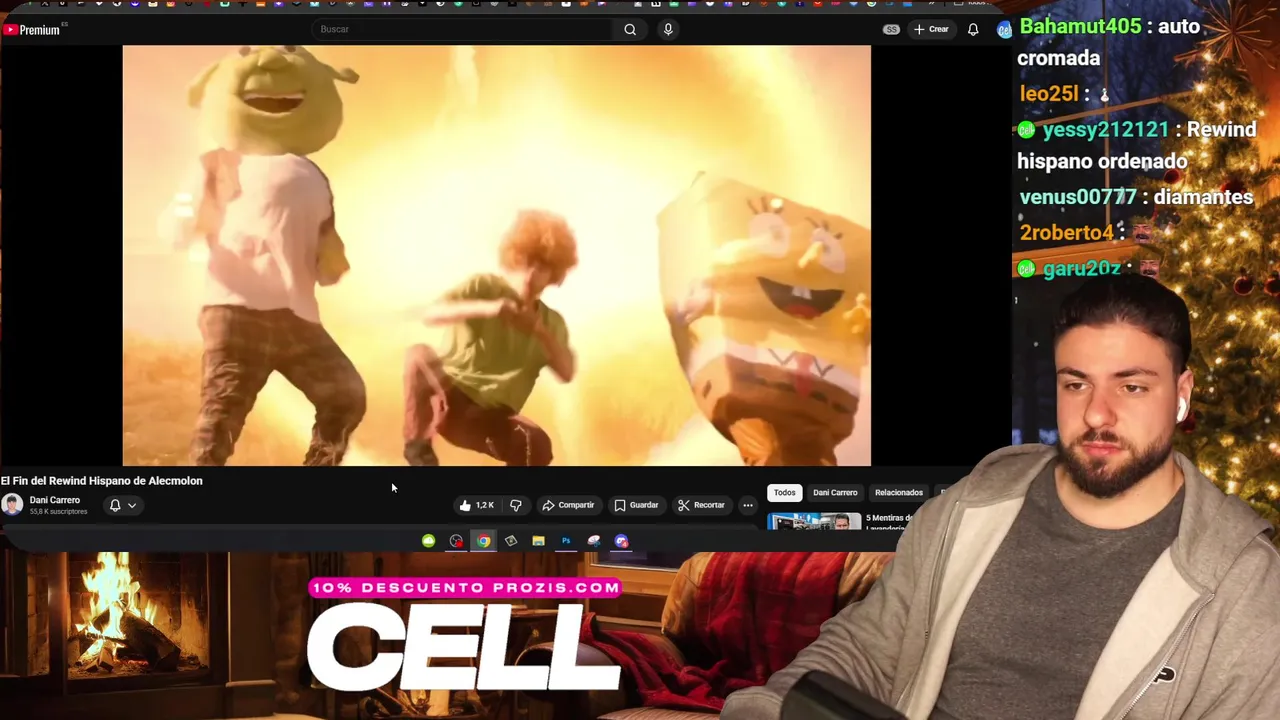Select the Dani Carrero filter chip
The width and height of the screenshot is (1280, 720).
pyautogui.click(x=835, y=492)
